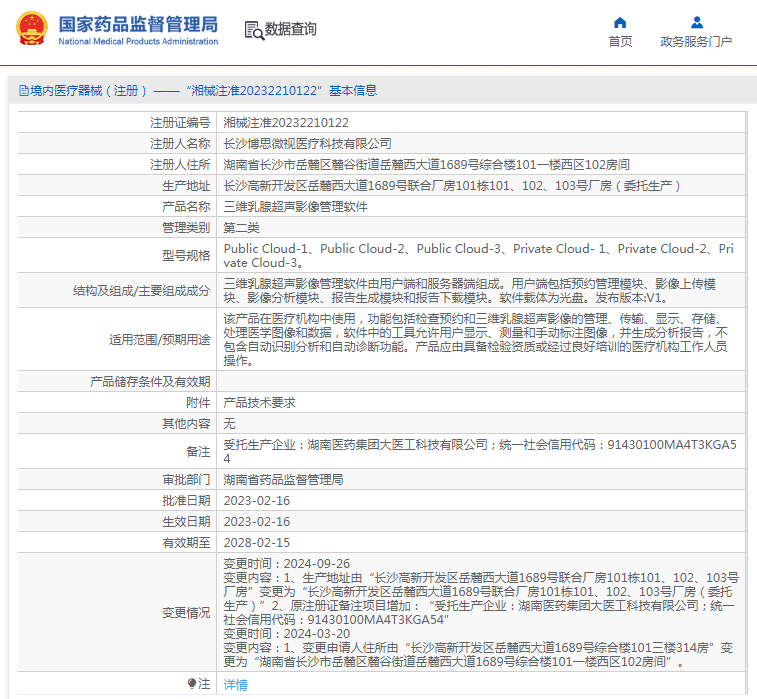Click the 注册证编号 row label

[180, 123]
